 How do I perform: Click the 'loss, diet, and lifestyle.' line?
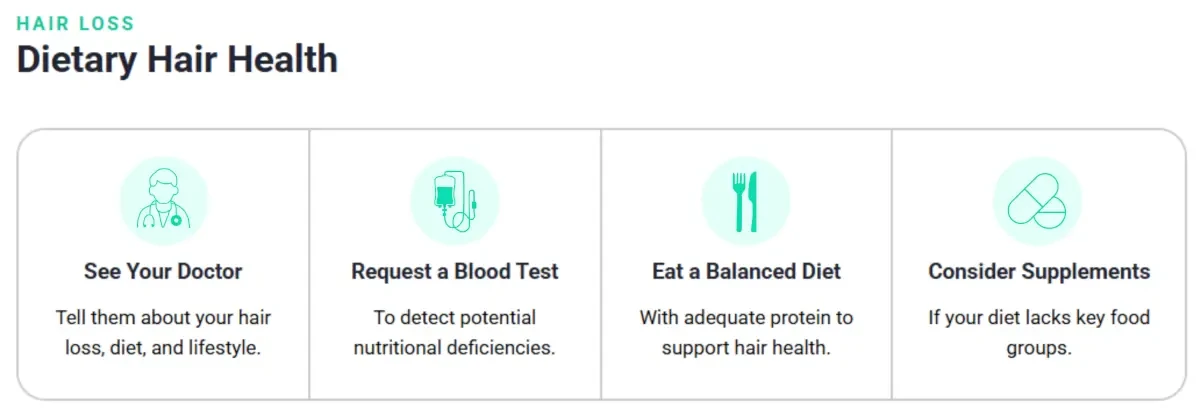163,350
